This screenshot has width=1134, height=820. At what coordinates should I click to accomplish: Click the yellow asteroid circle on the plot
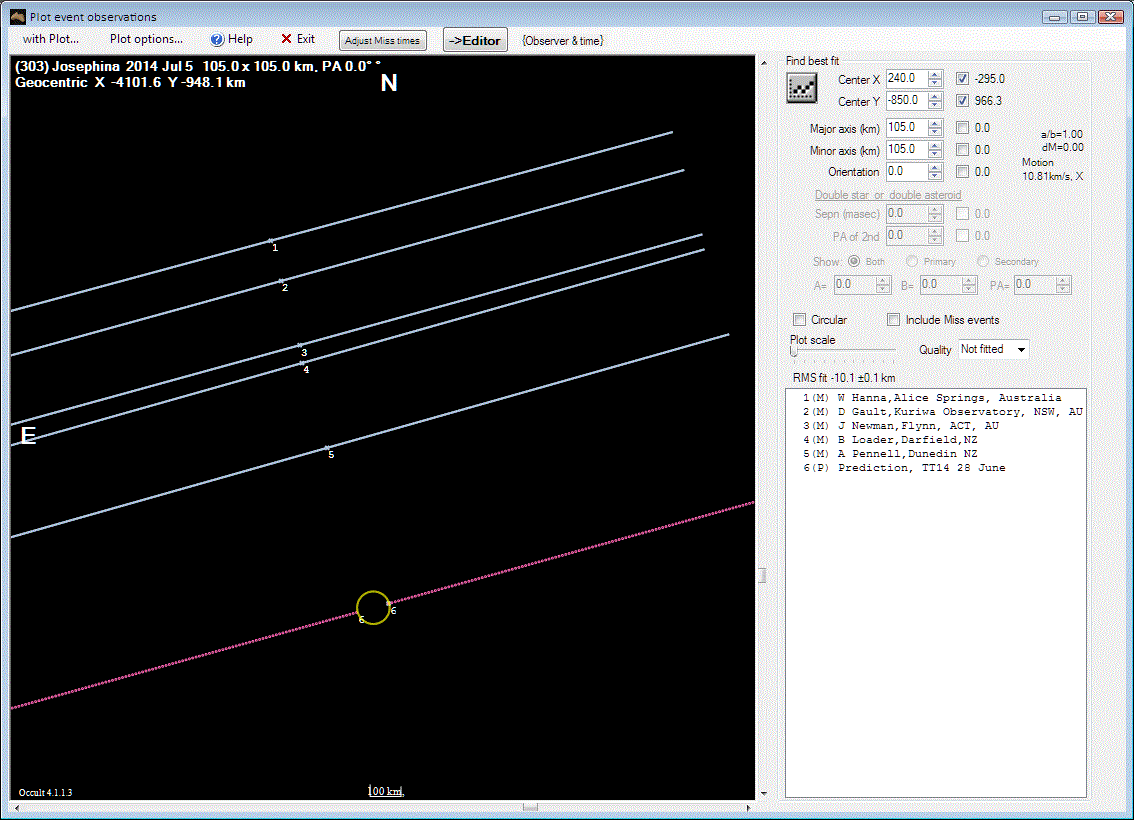click(x=373, y=607)
